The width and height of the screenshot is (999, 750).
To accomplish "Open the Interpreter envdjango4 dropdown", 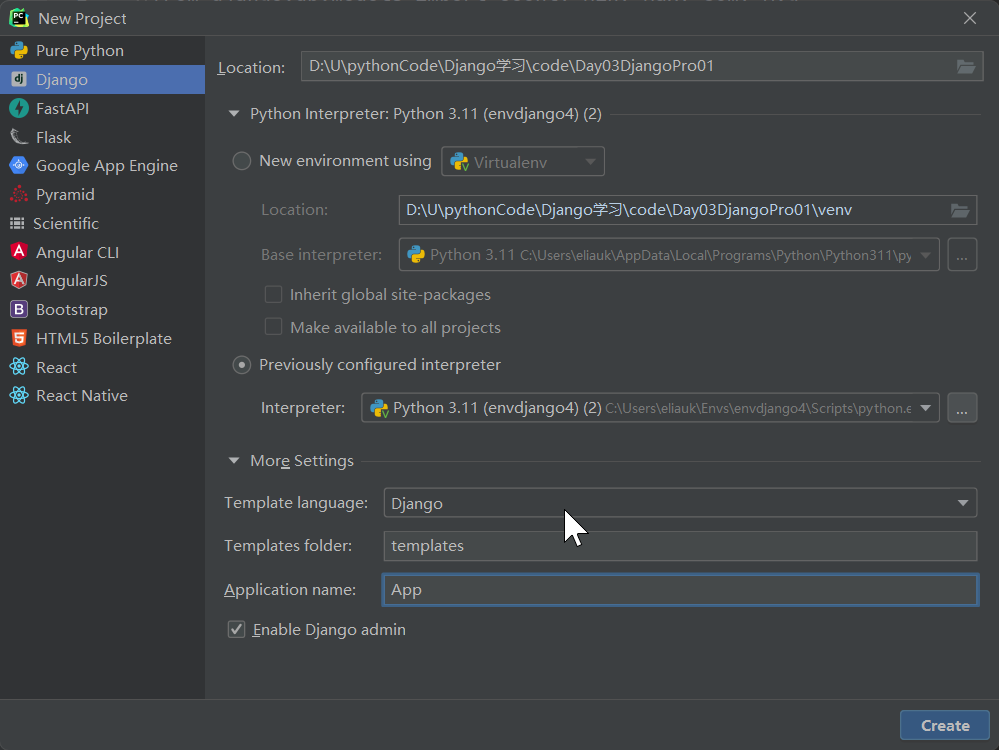I will 650,408.
